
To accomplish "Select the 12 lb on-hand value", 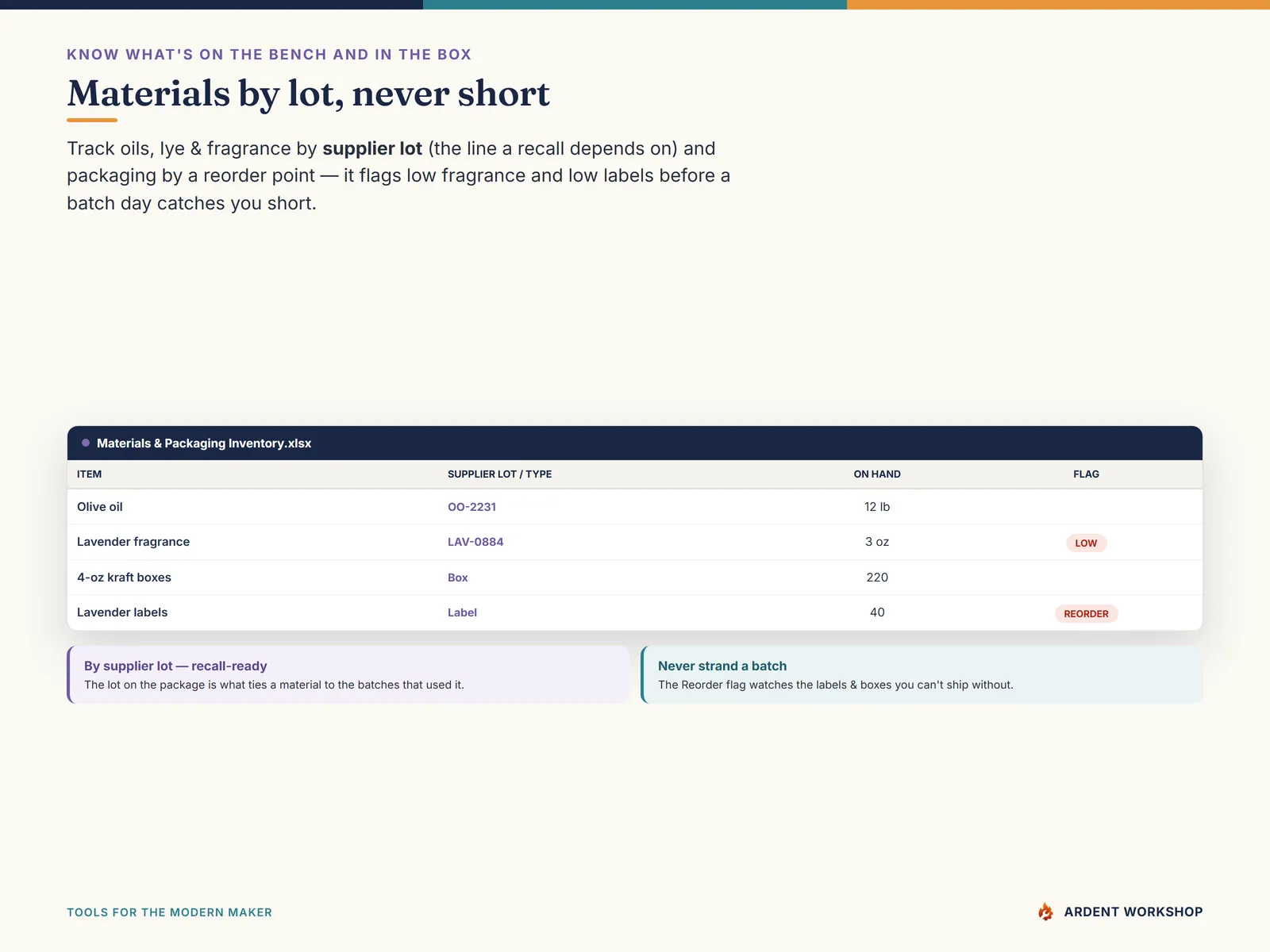I will coord(877,507).
